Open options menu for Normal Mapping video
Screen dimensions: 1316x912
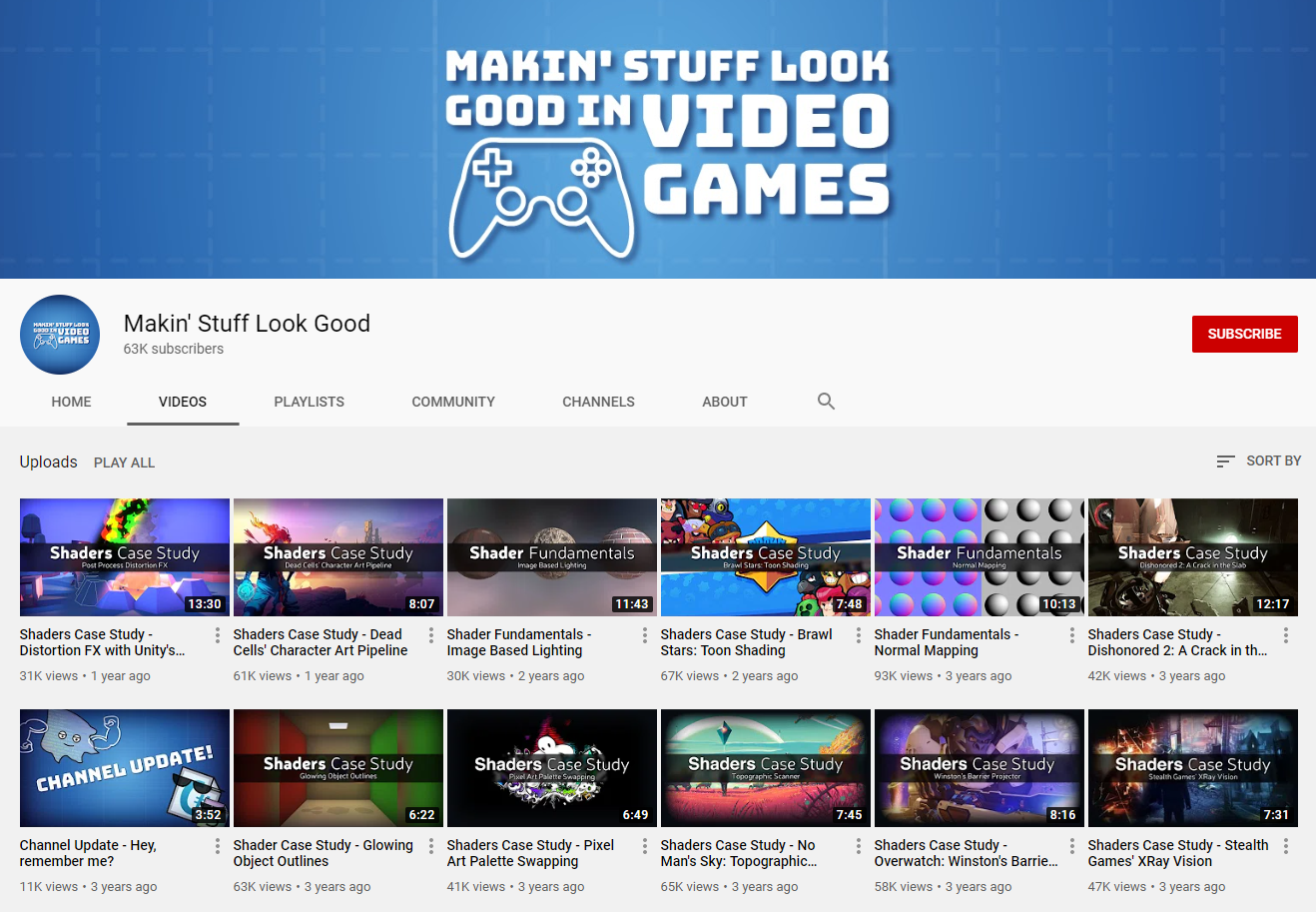pos(1072,635)
